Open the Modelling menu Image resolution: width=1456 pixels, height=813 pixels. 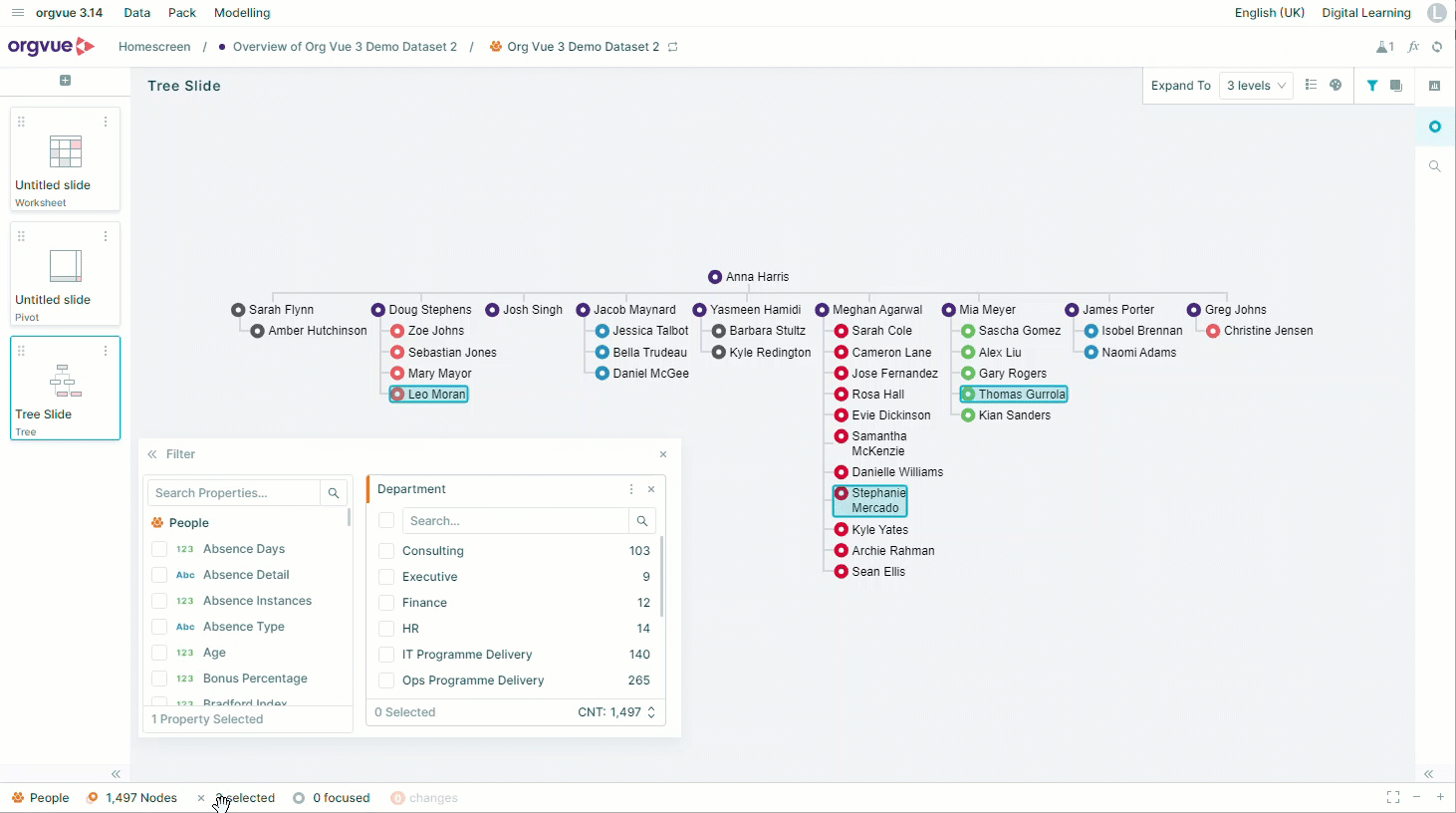242,13
